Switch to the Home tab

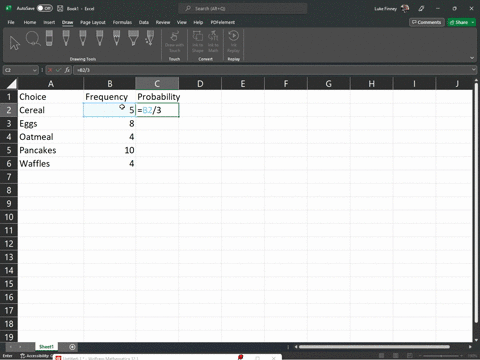tap(30, 22)
